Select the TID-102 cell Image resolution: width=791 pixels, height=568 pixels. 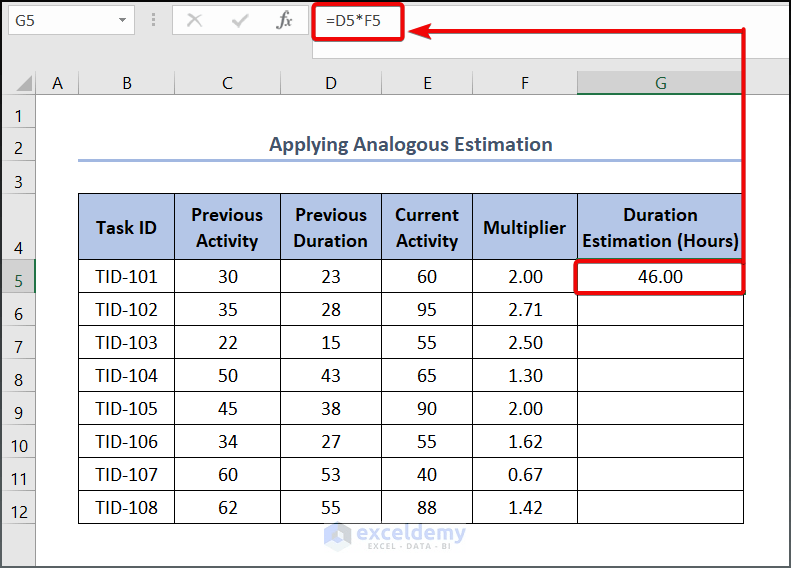[127, 309]
